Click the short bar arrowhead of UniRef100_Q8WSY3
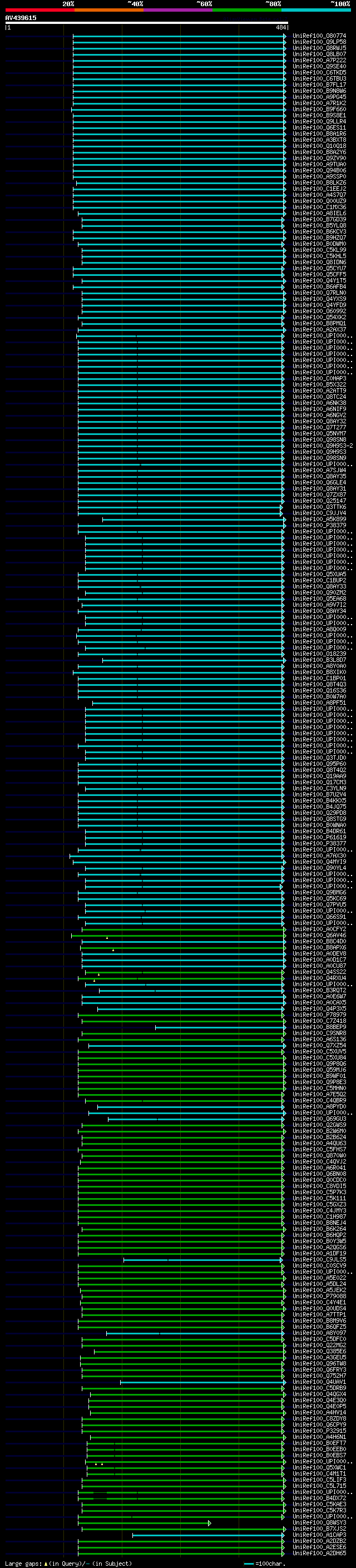 point(209,1522)
